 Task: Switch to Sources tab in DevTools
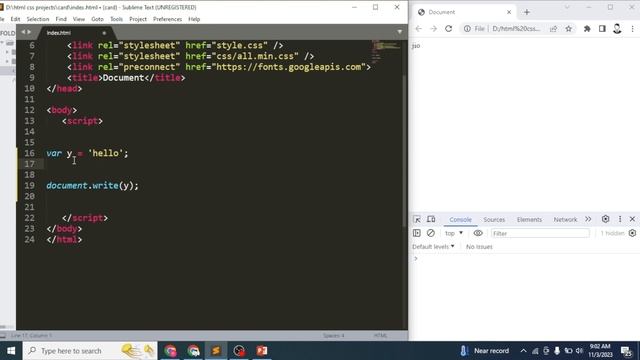coord(494,220)
